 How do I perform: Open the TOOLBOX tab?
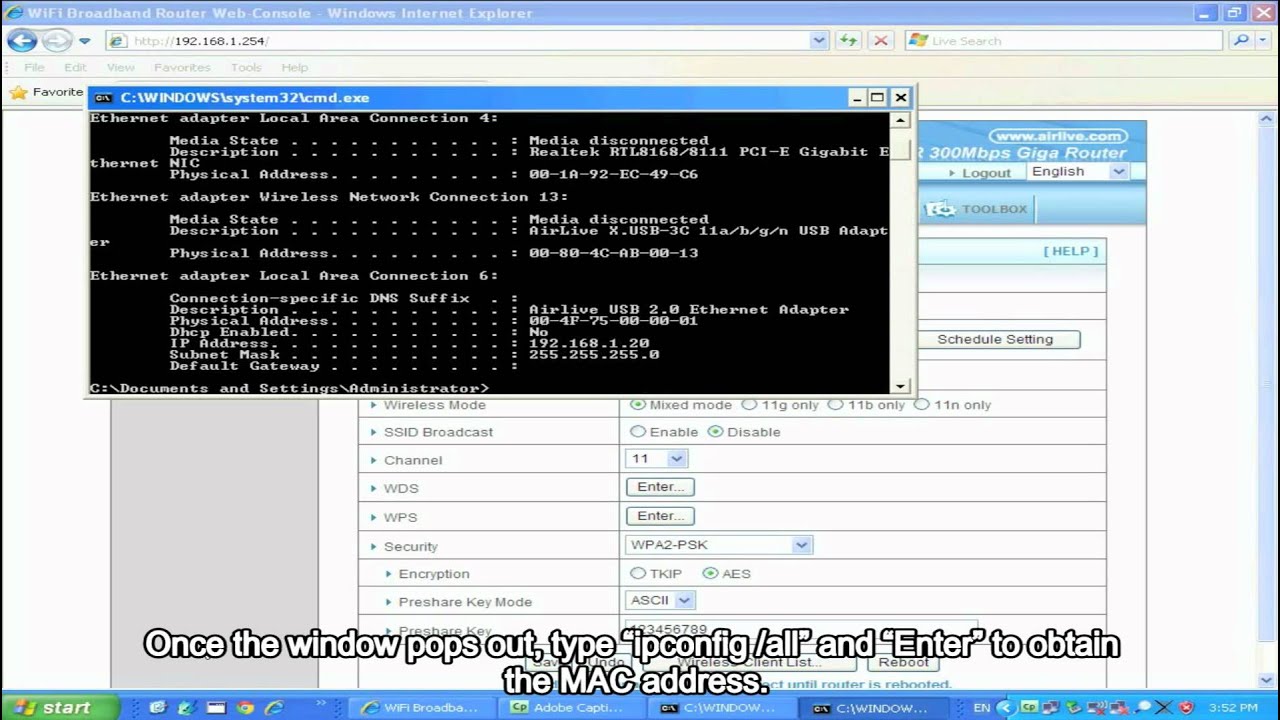[978, 209]
